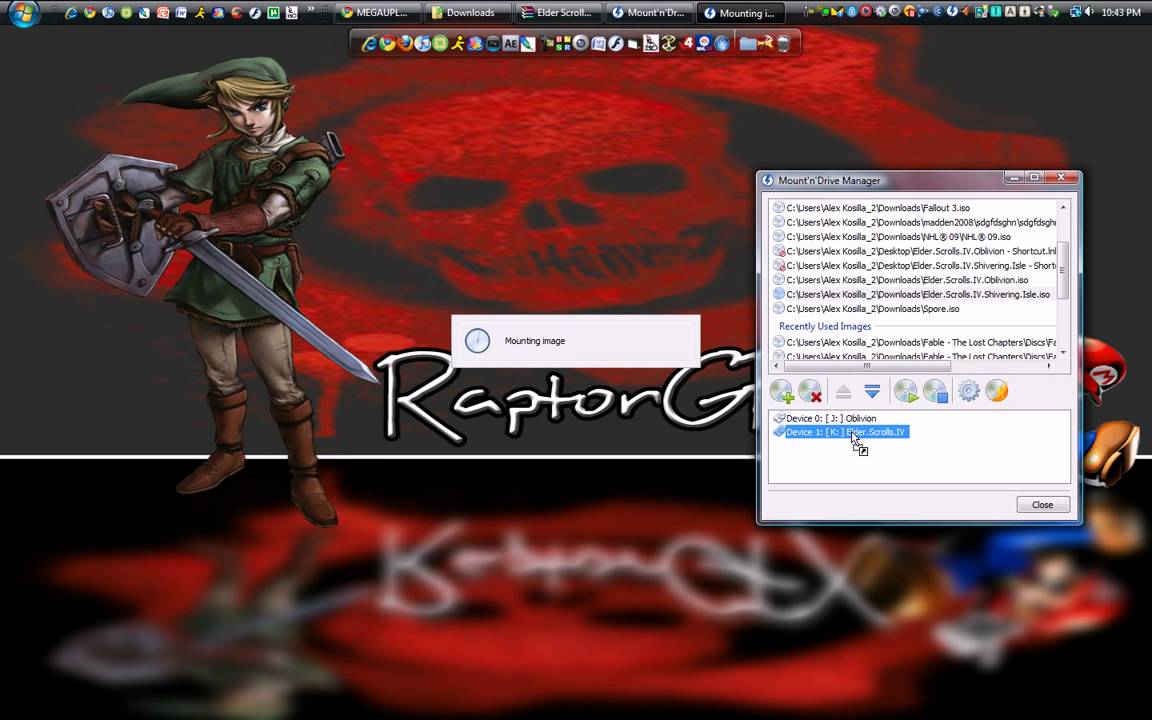Click the add image disc icon
1152x720 pixels.
pos(781,392)
